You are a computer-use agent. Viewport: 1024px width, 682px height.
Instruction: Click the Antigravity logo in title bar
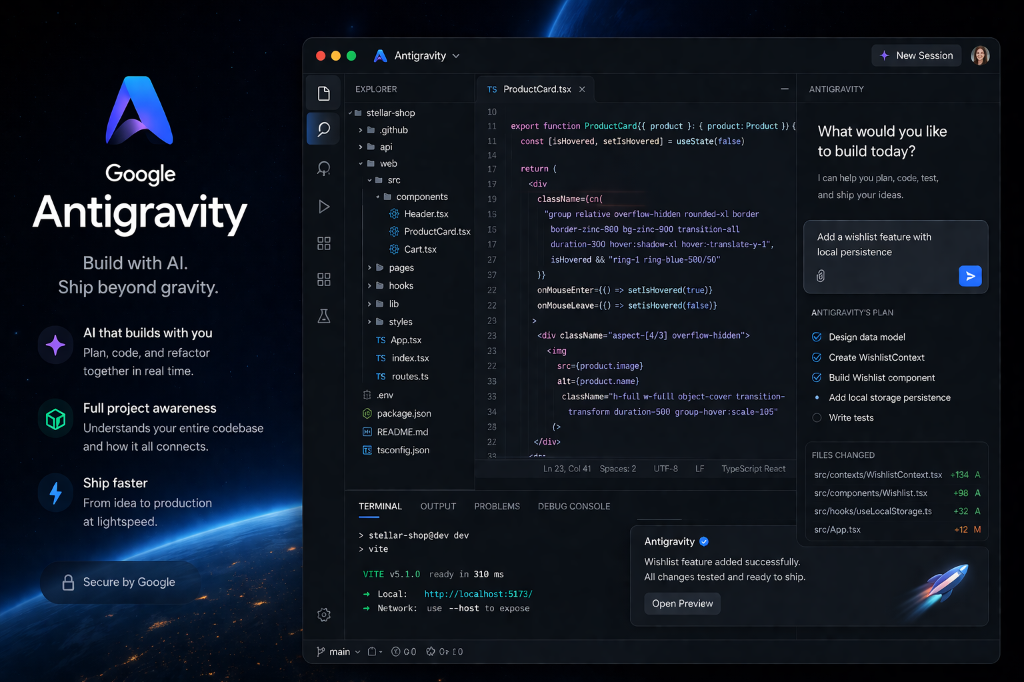pos(380,56)
